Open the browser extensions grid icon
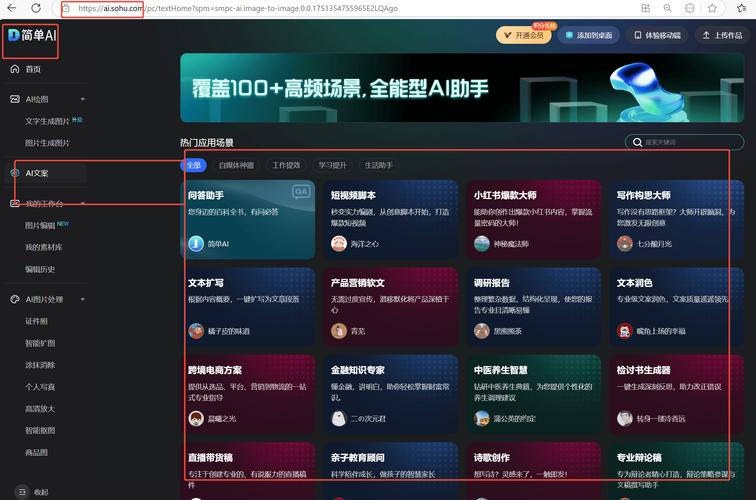The height and width of the screenshot is (500, 756). [x=646, y=8]
